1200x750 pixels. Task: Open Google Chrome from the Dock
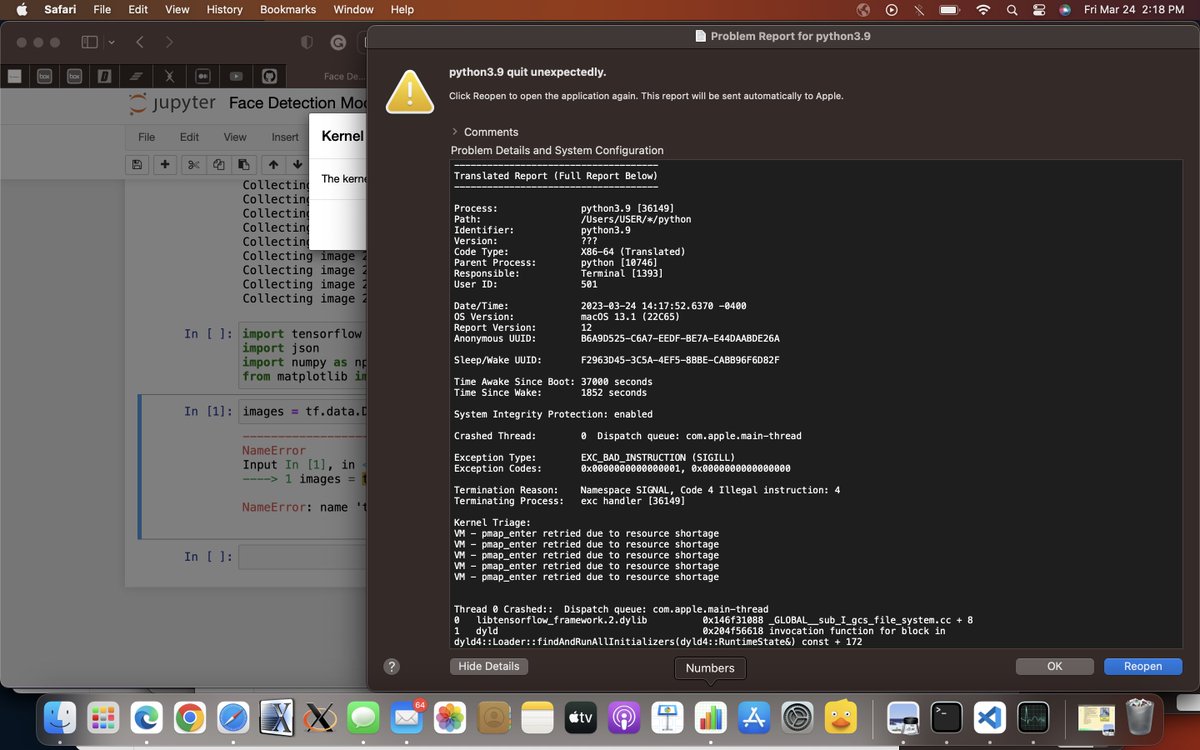coord(190,716)
